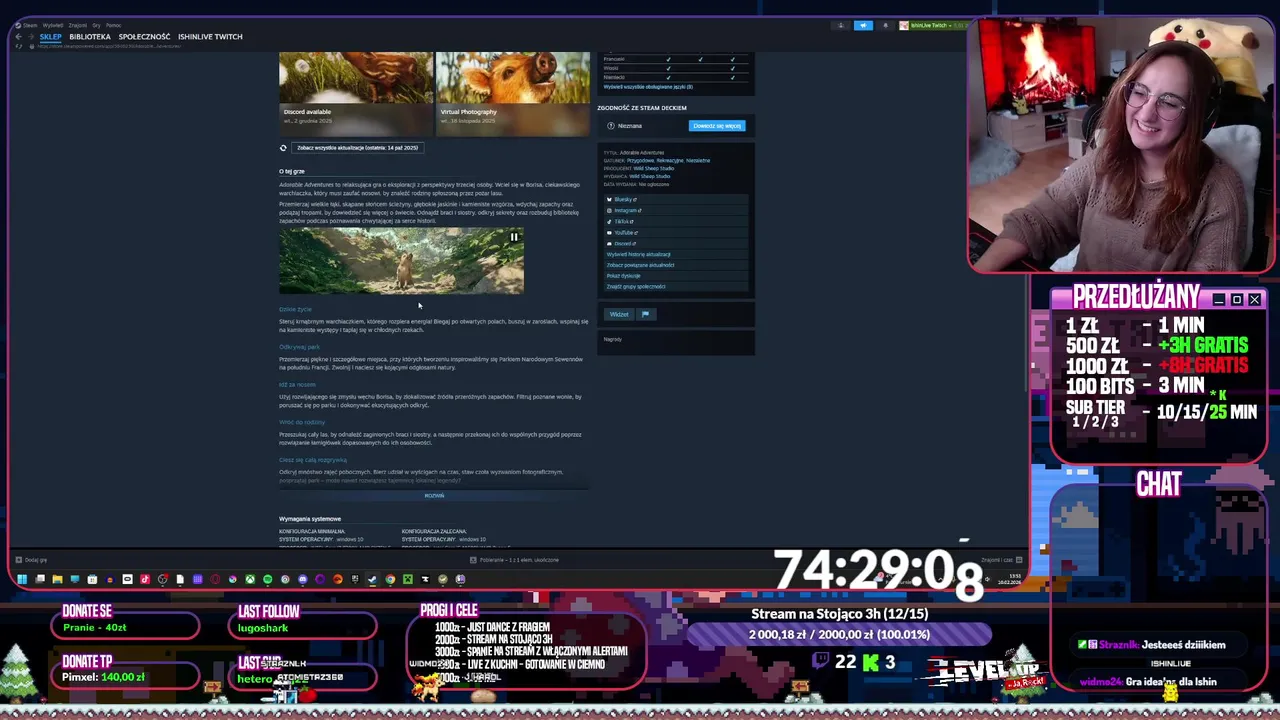Open File Explorer folder icon in taskbar
1280x720 pixels.
click(57, 579)
